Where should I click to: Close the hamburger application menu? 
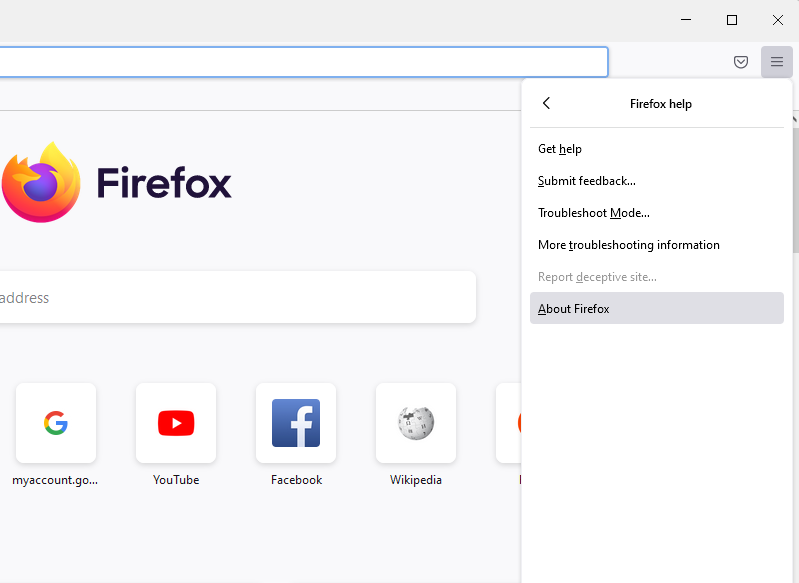point(777,62)
